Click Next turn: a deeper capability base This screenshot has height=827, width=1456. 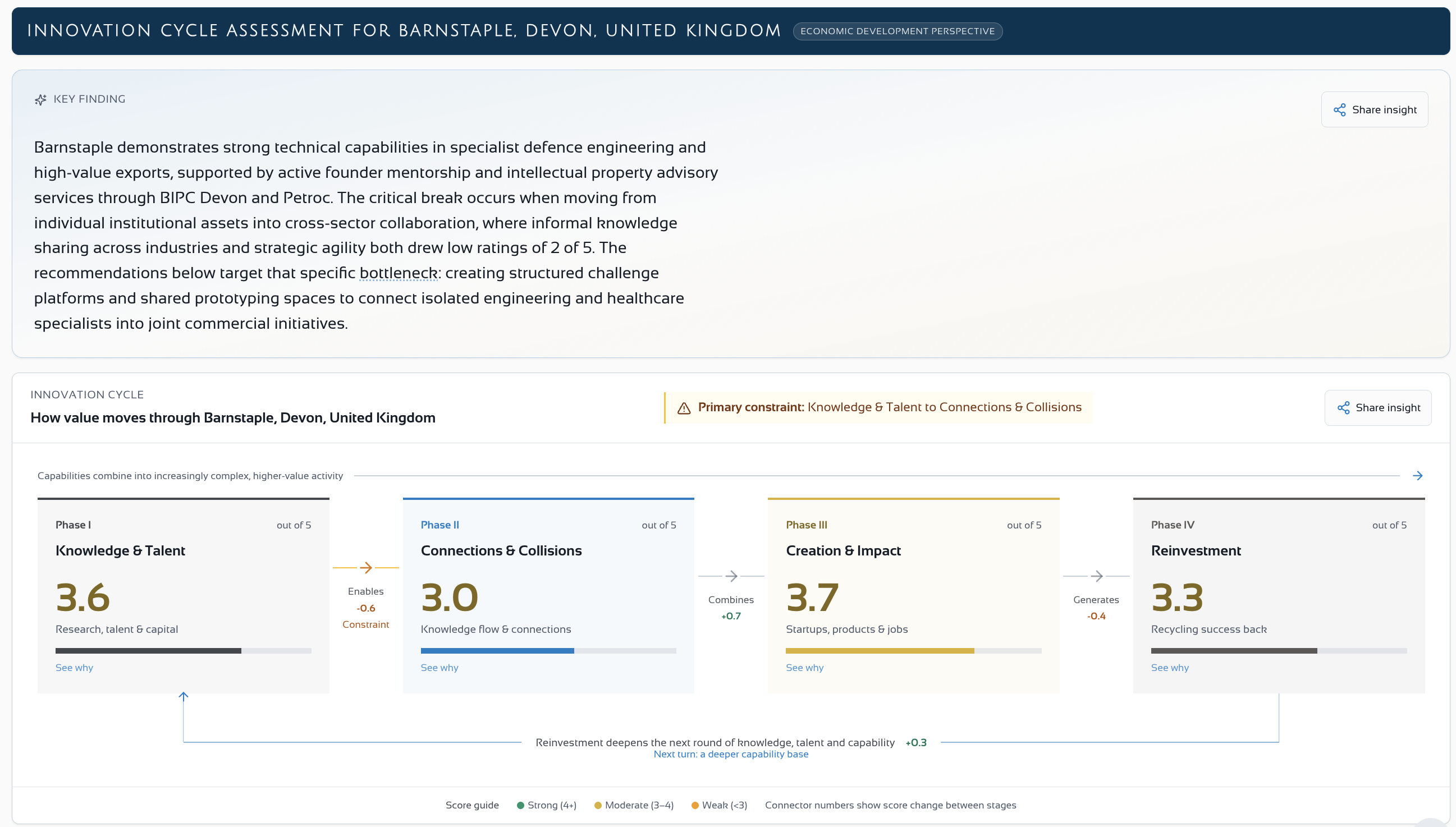[x=731, y=754]
